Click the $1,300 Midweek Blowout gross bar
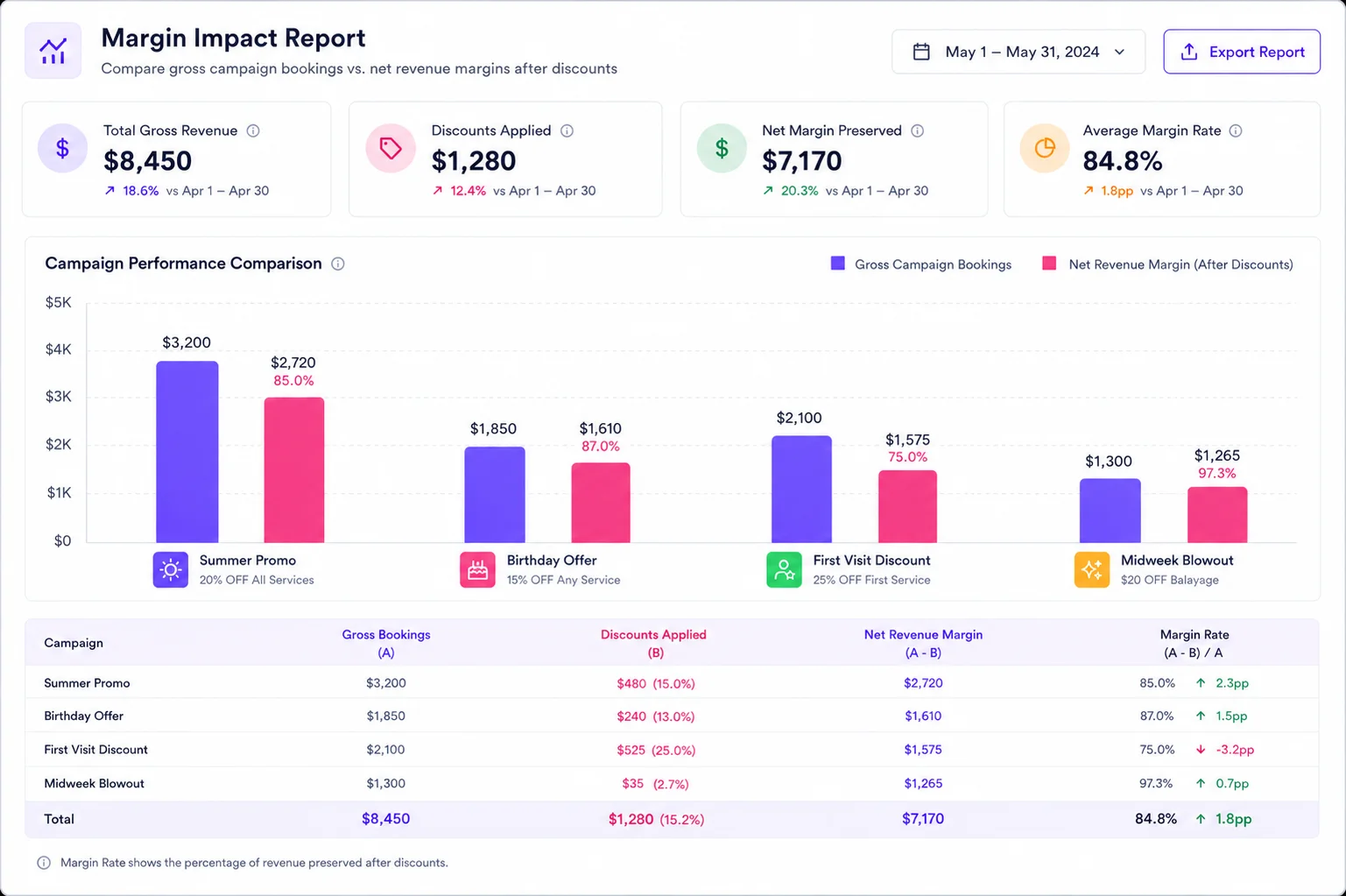This screenshot has width=1346, height=896. click(1110, 511)
